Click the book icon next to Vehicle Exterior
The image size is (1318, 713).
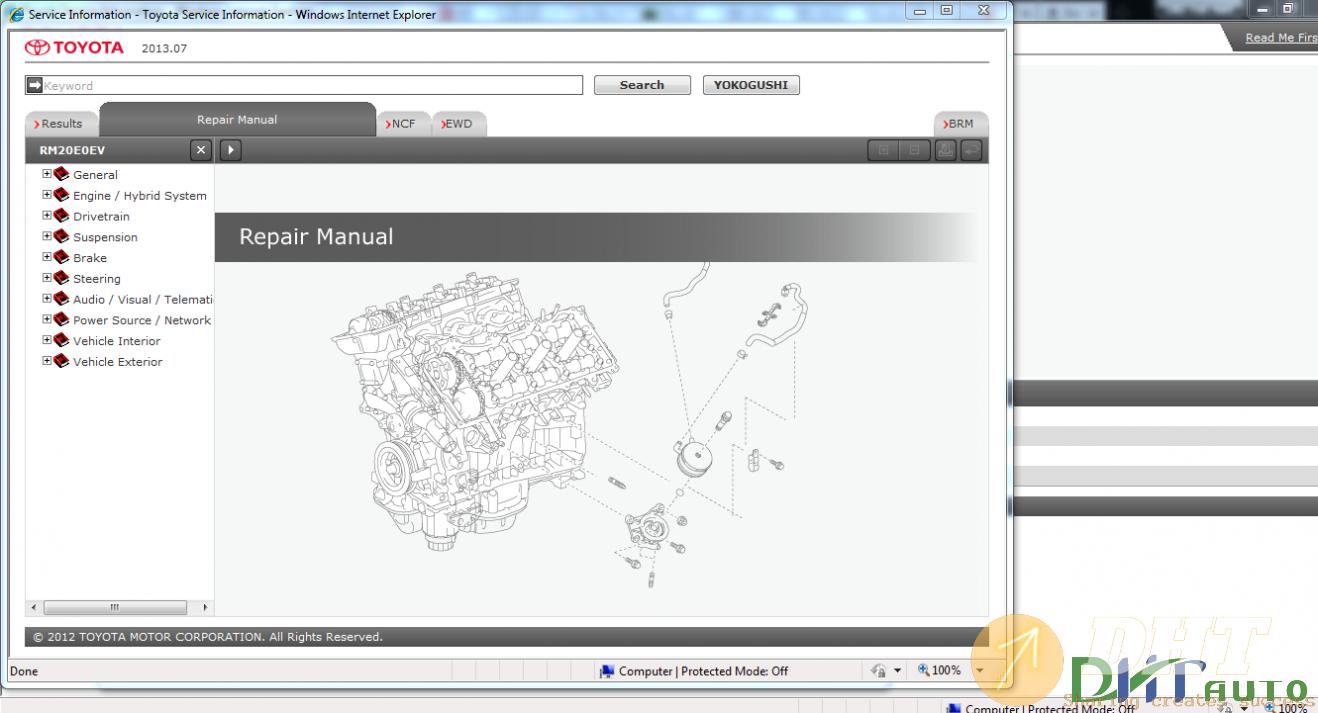tap(61, 361)
